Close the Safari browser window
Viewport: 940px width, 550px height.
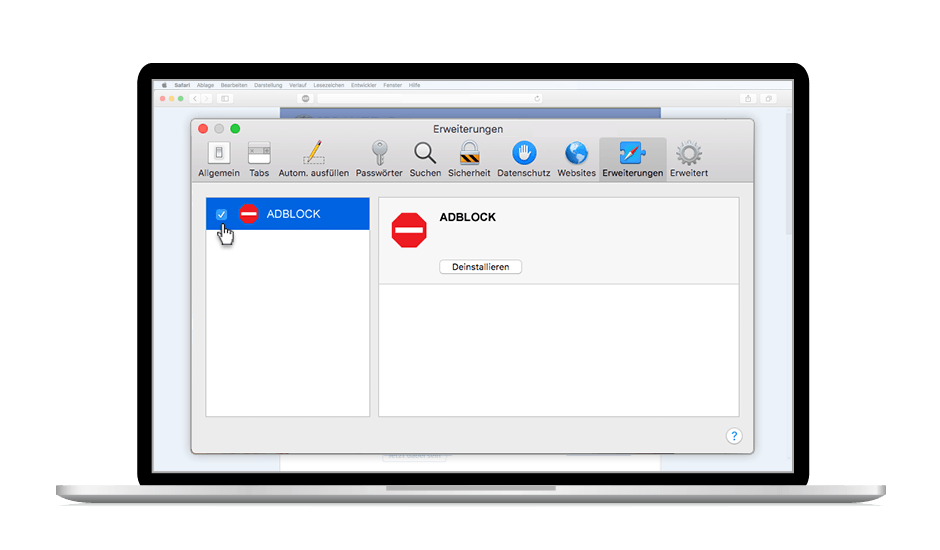point(162,98)
